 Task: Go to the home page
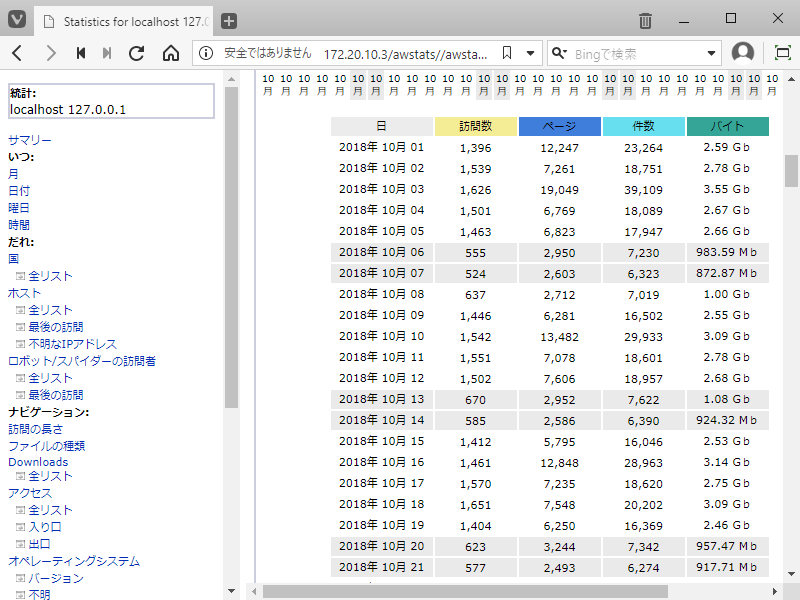170,53
